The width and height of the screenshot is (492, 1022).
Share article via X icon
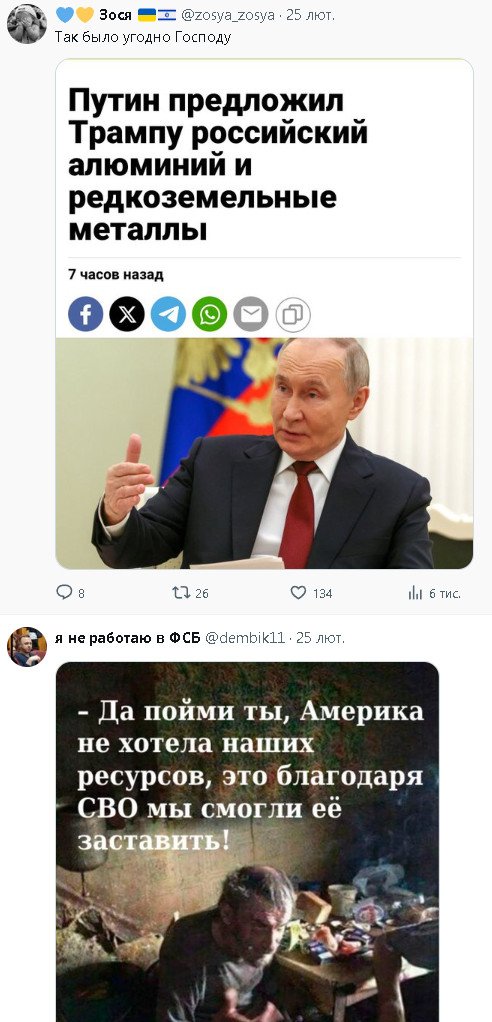(x=127, y=314)
